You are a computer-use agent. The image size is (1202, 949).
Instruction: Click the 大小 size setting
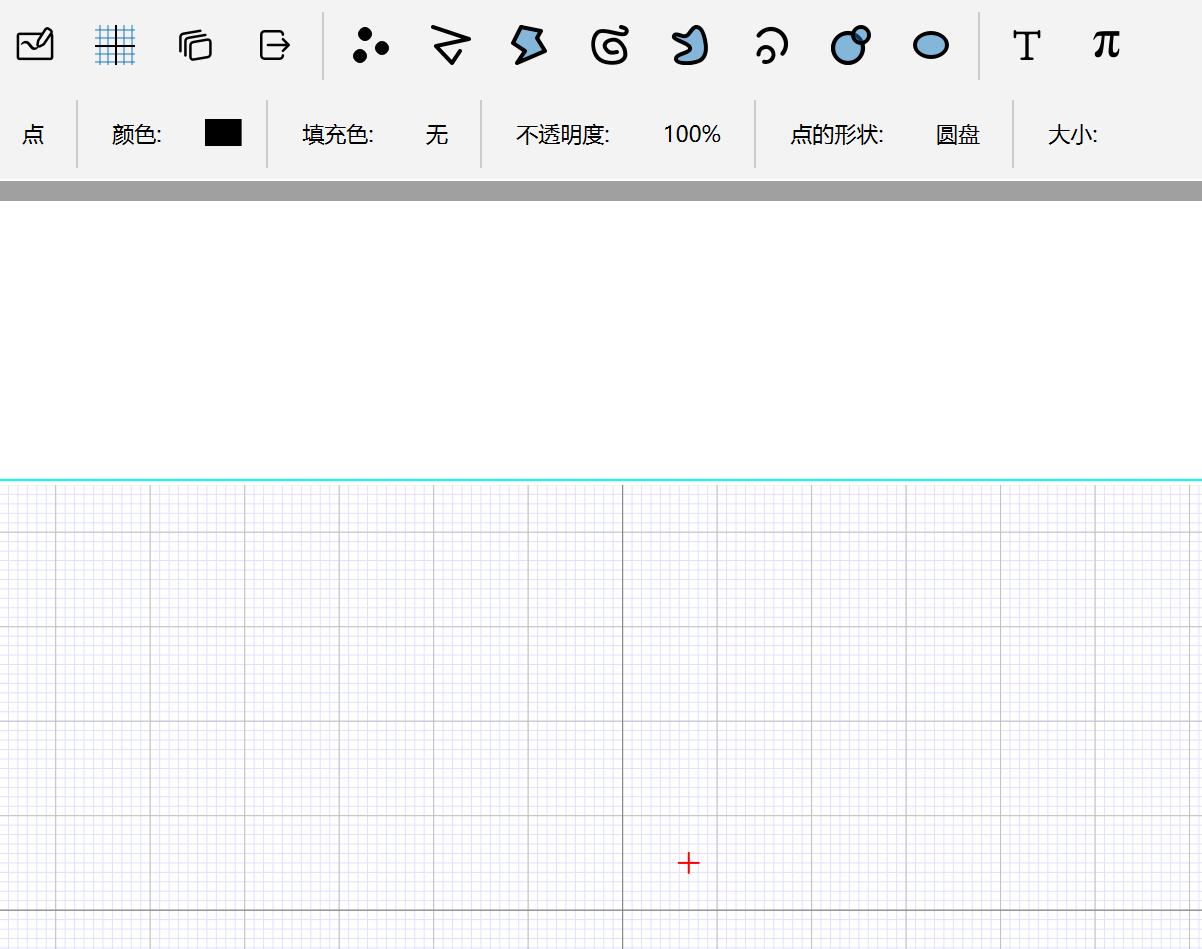1072,134
